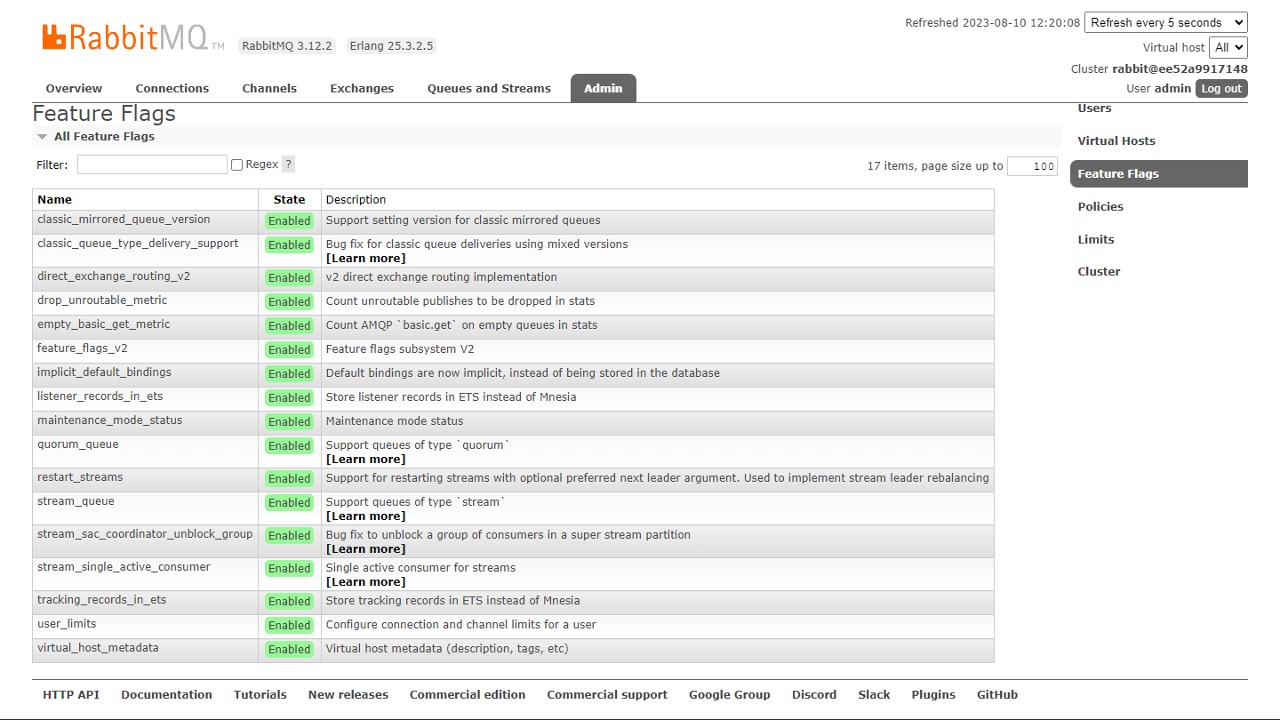Open Learn more for stream_sac_coordinator_unblock_group
The image size is (1280, 720).
point(366,549)
